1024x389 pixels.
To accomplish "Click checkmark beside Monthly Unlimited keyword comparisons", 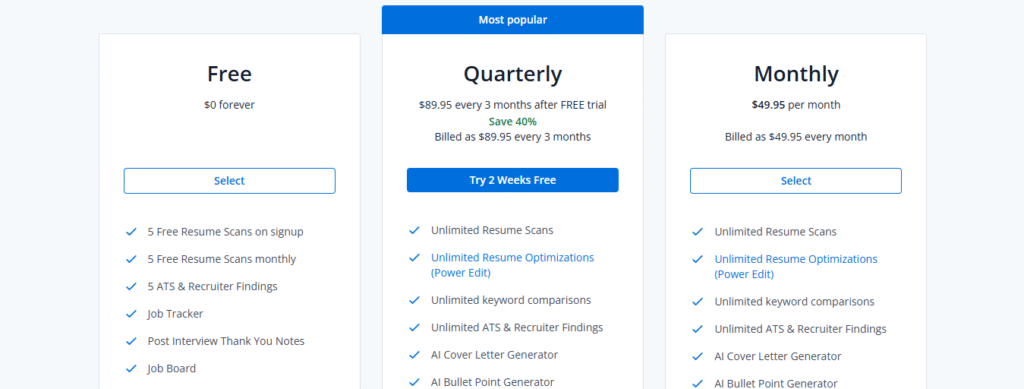I will tap(697, 302).
